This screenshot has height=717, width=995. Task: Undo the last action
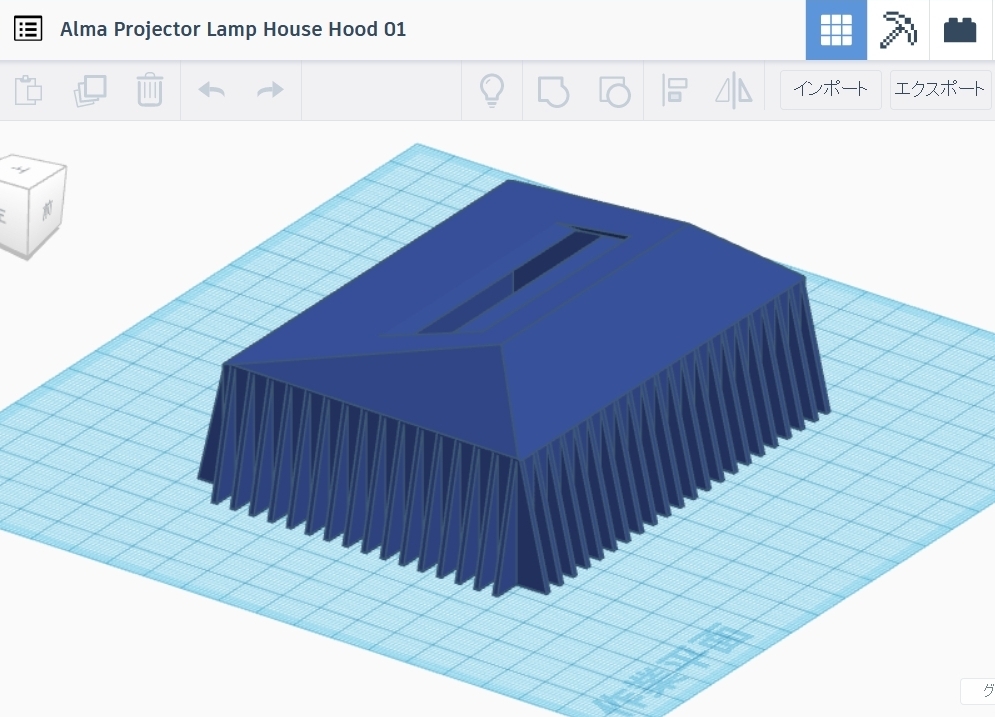211,90
